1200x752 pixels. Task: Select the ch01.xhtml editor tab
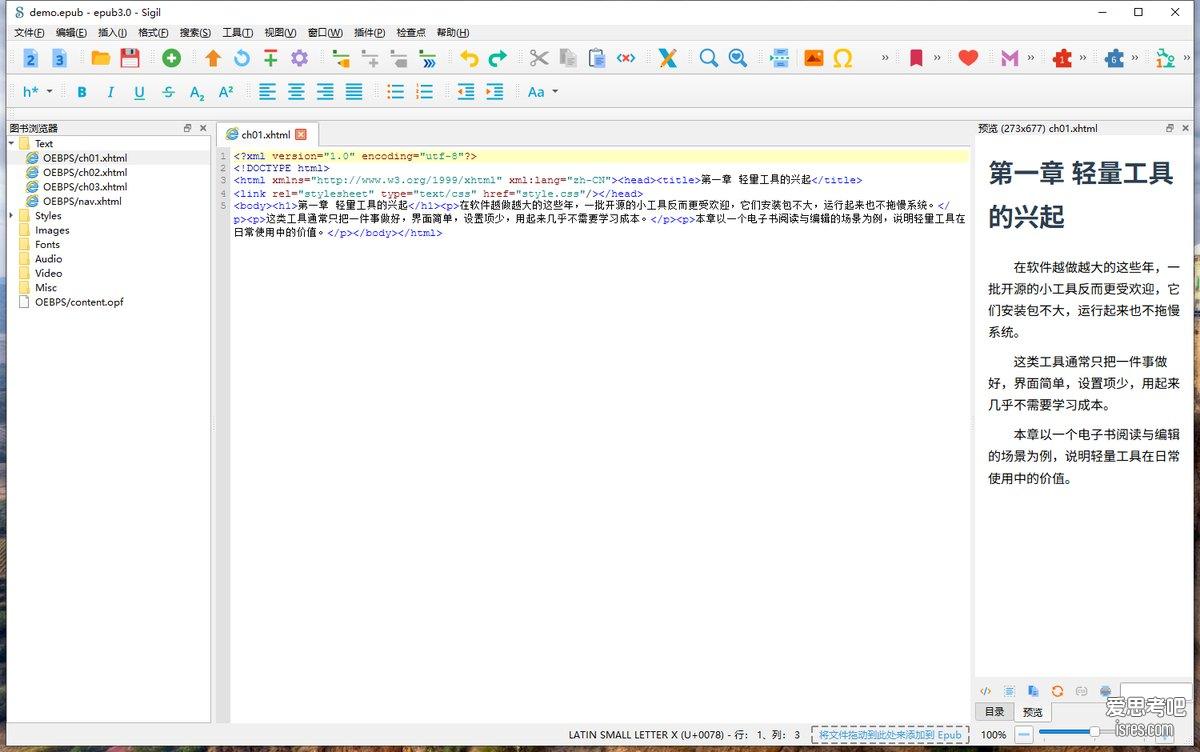coord(265,134)
